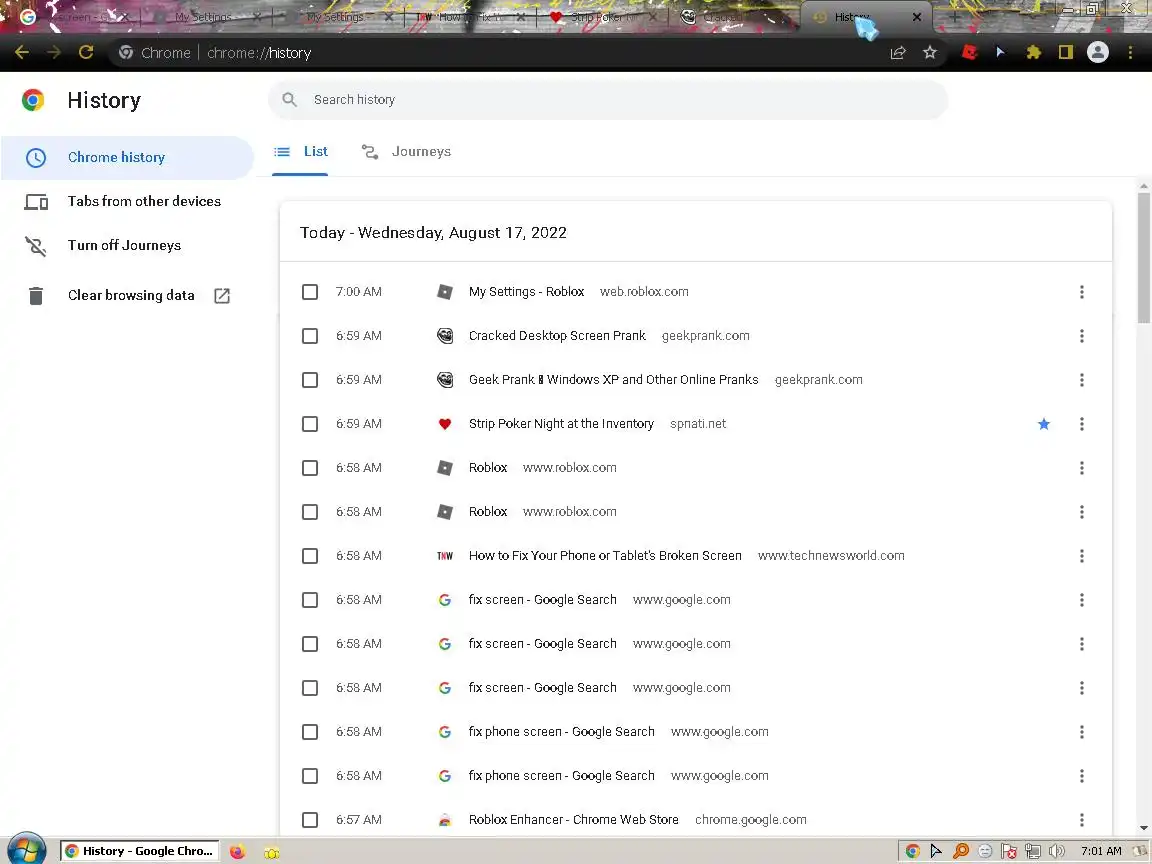Viewport: 1152px width, 864px height.
Task: Click the troll face favicon on Cracked Desktop row
Action: coord(444,336)
